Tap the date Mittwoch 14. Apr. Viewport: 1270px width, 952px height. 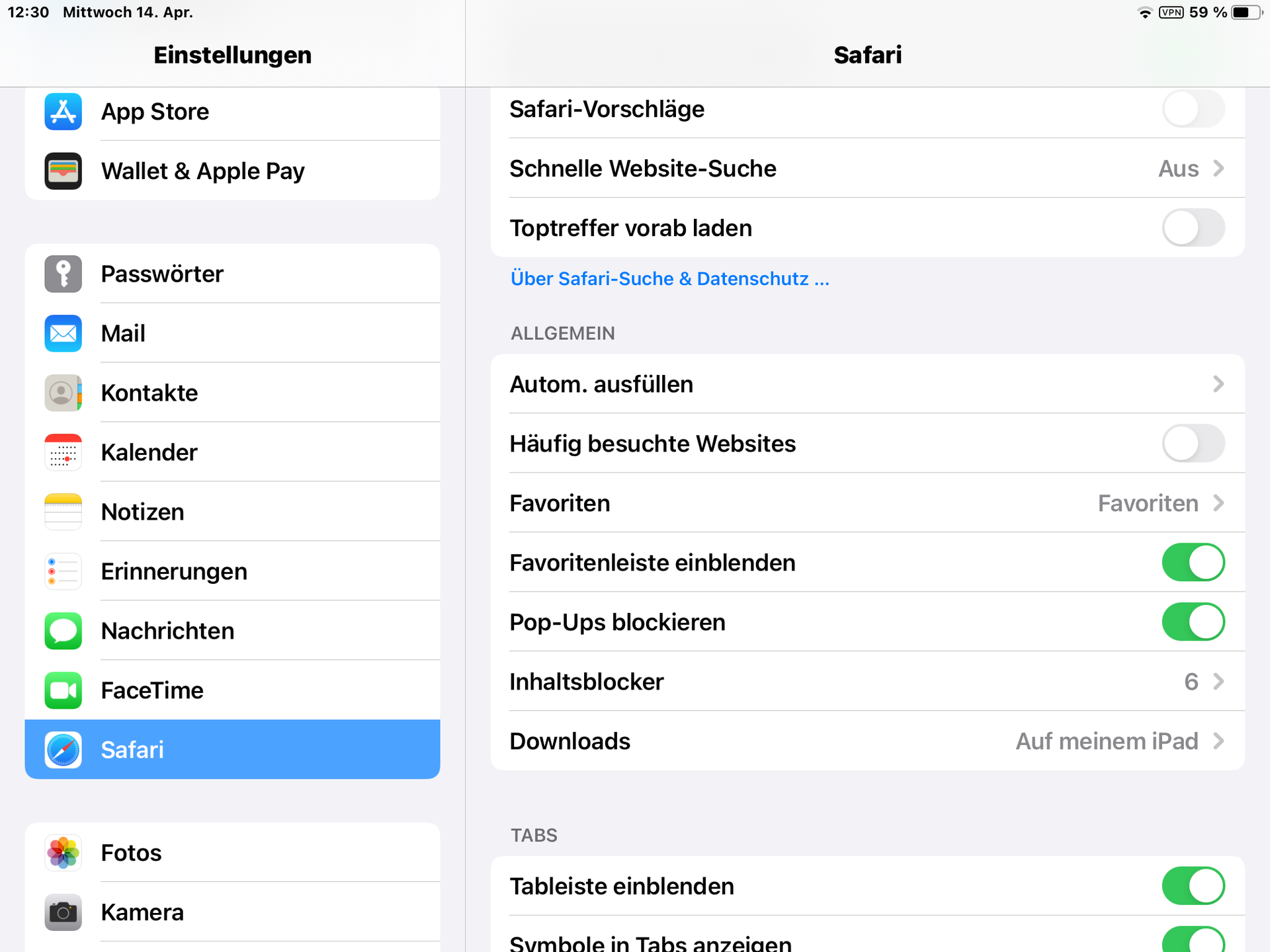click(128, 13)
